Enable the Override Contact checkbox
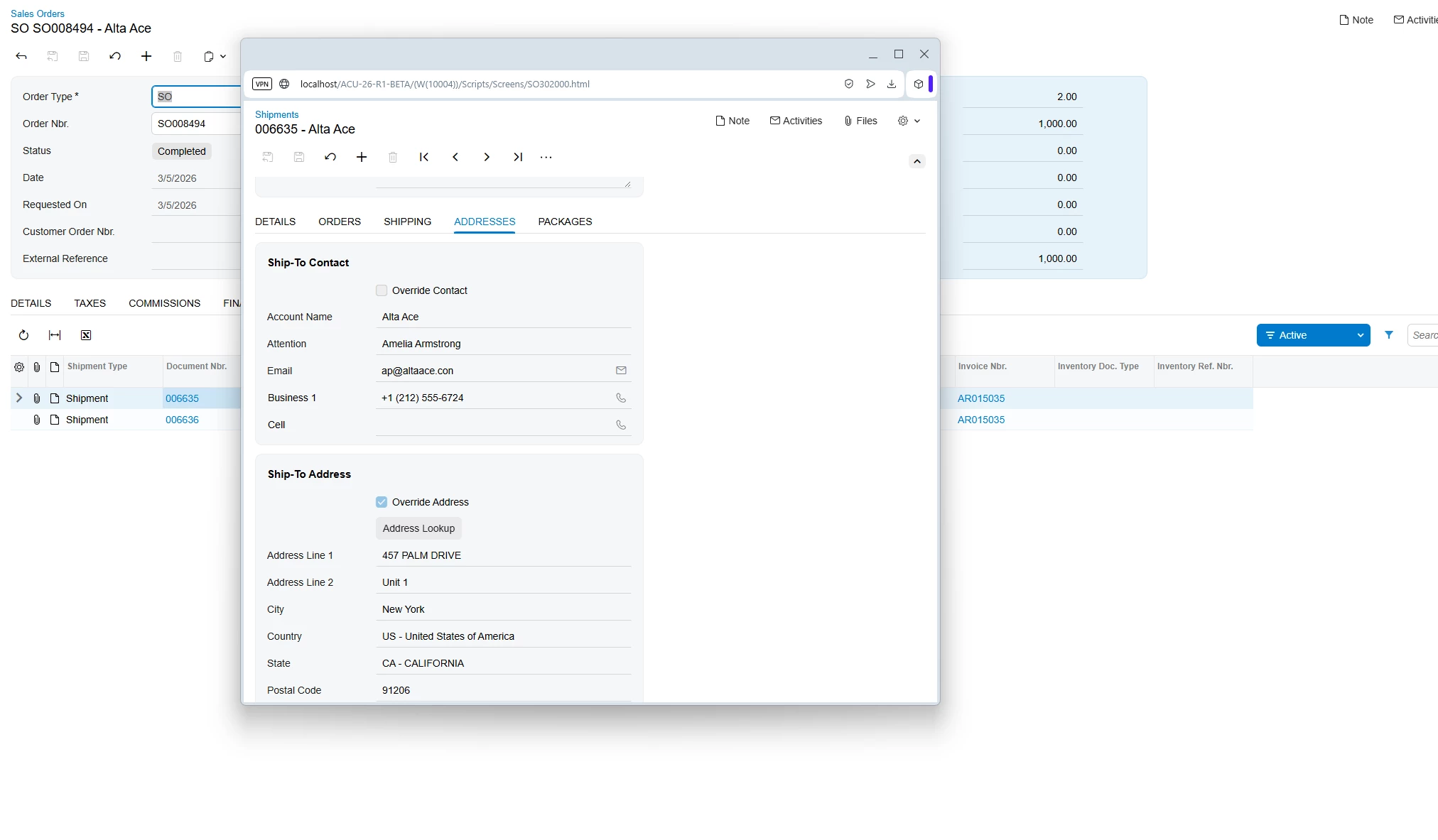 (x=382, y=290)
